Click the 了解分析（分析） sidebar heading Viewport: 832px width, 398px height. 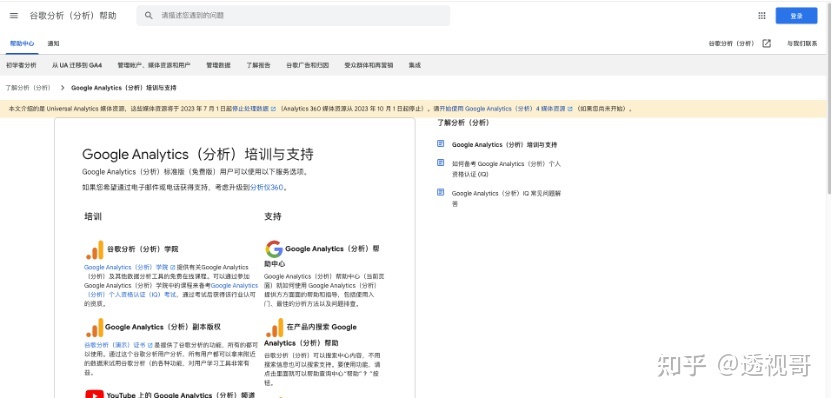(x=463, y=123)
